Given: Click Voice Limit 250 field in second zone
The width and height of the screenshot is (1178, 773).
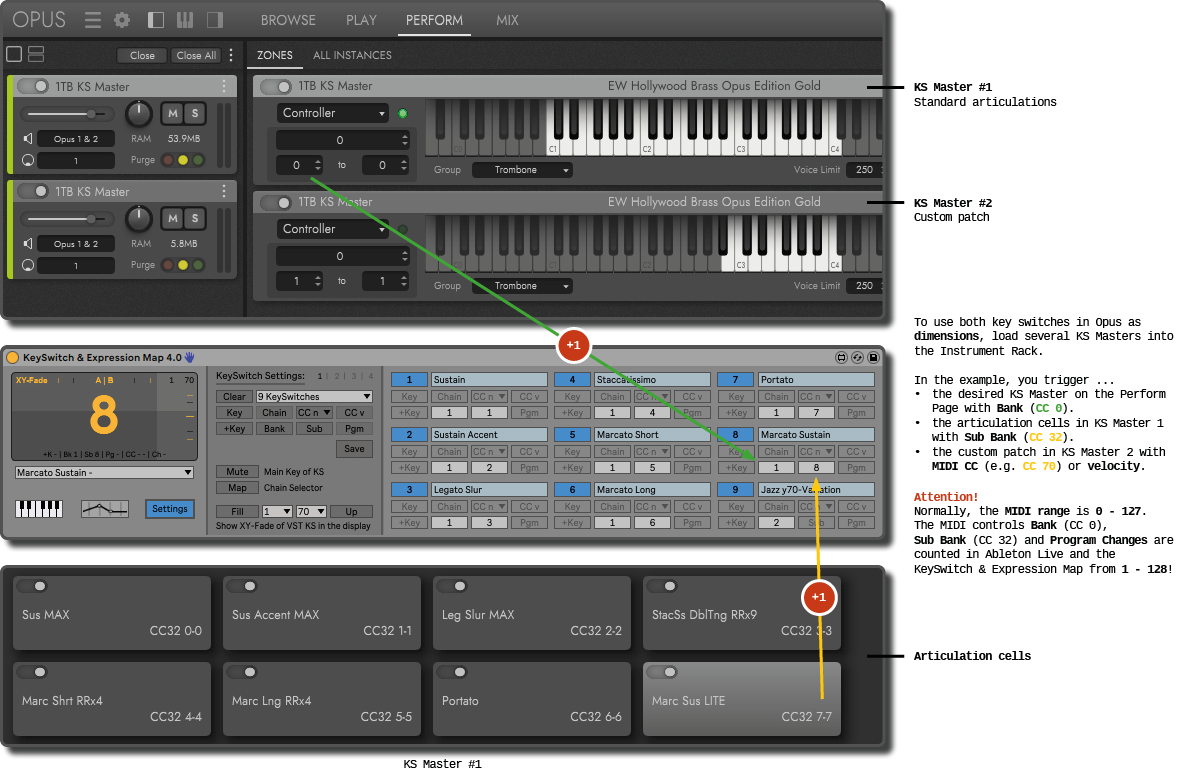Looking at the screenshot, I should point(865,286).
